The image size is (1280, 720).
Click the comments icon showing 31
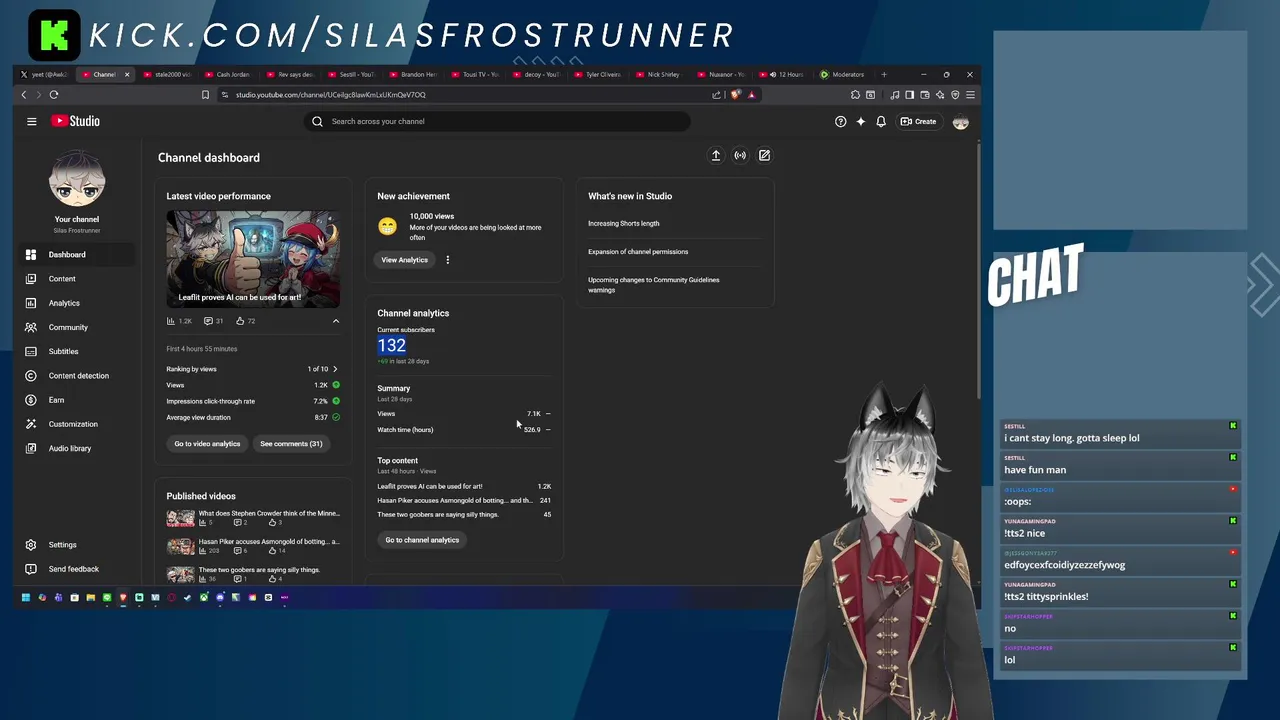(207, 321)
